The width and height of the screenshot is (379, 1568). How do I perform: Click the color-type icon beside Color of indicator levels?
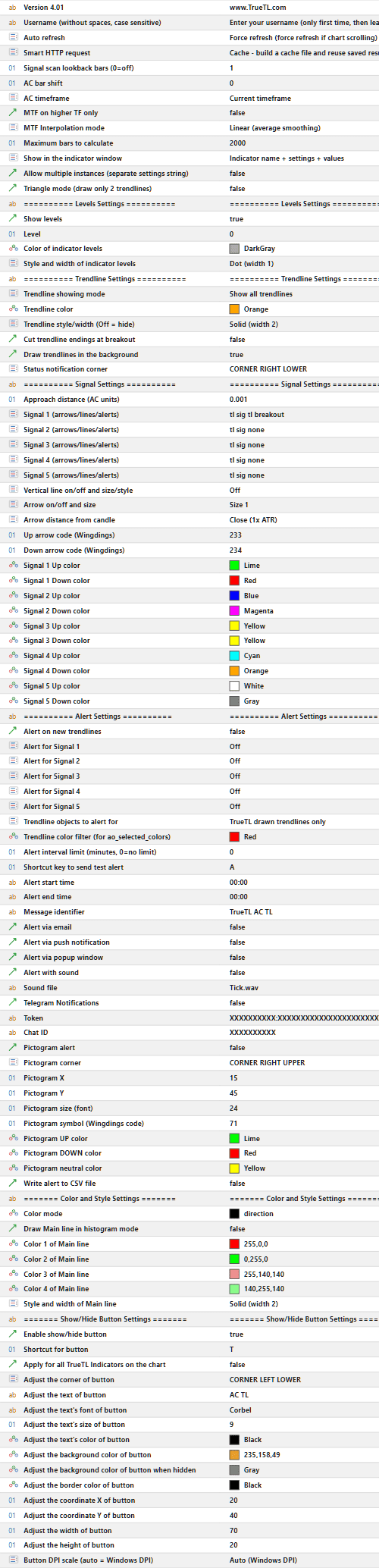(x=12, y=249)
